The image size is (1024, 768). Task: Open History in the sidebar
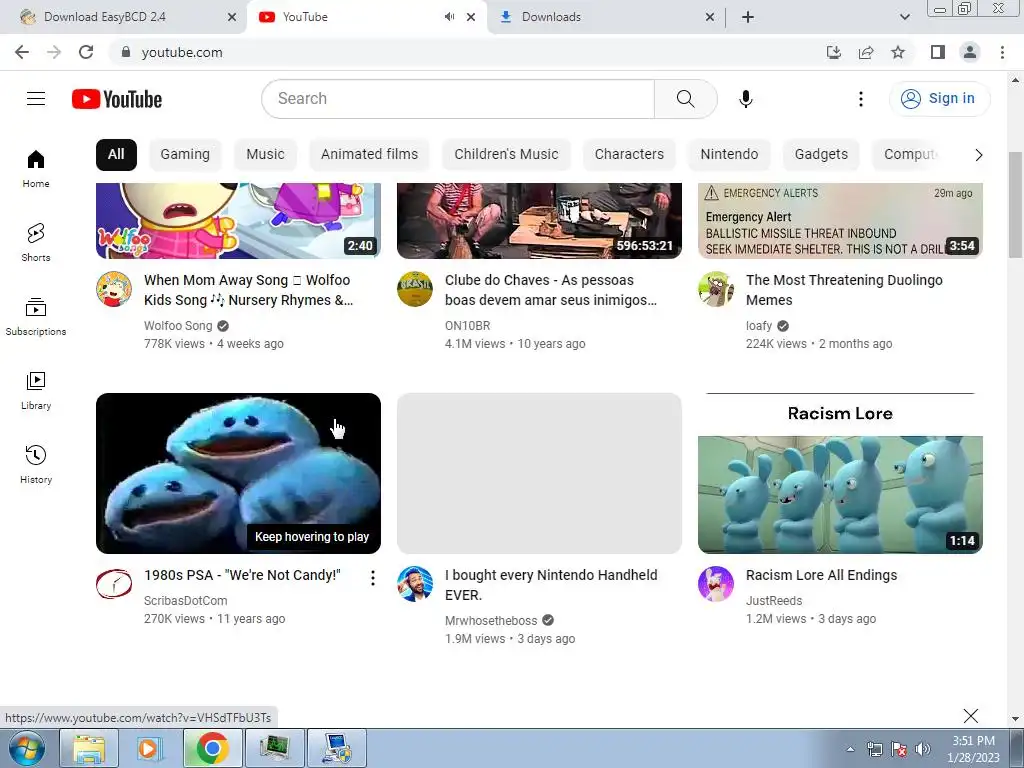coord(36,464)
